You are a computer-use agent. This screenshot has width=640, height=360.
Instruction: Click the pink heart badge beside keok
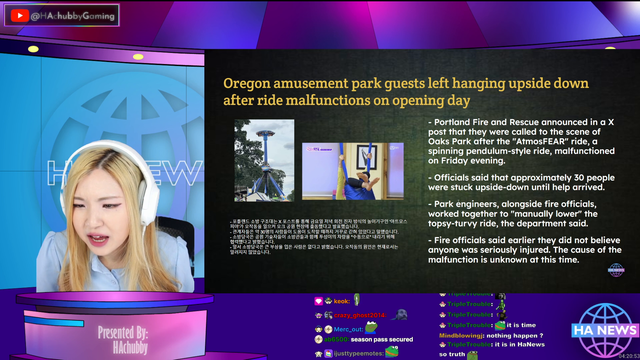tap(318, 301)
